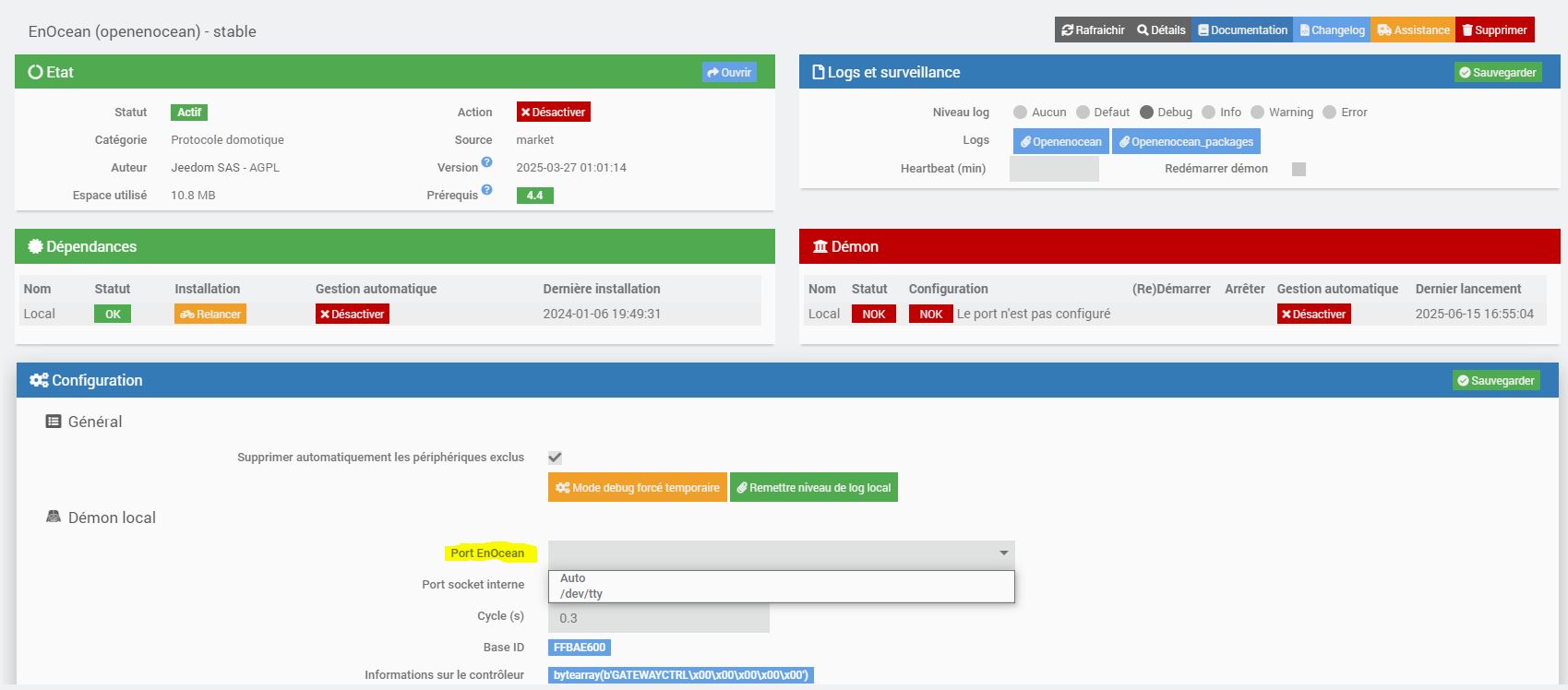Choose /dev/tty in port list
The height and width of the screenshot is (690, 1568).
(x=781, y=594)
